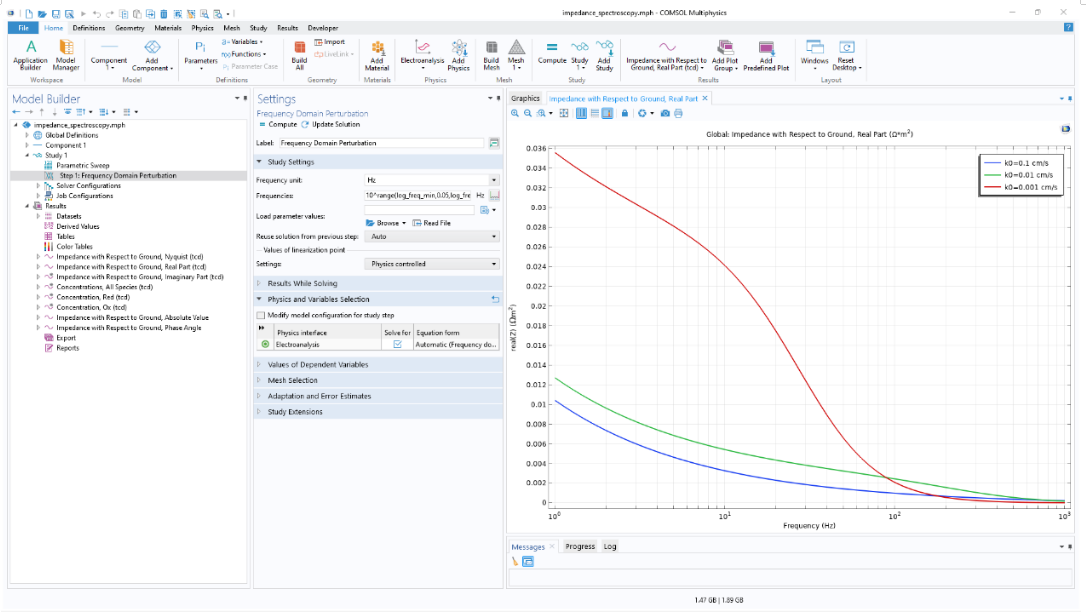Click Update Solution in Settings panel
Viewport: 1086px width, 616px height.
[331, 125]
